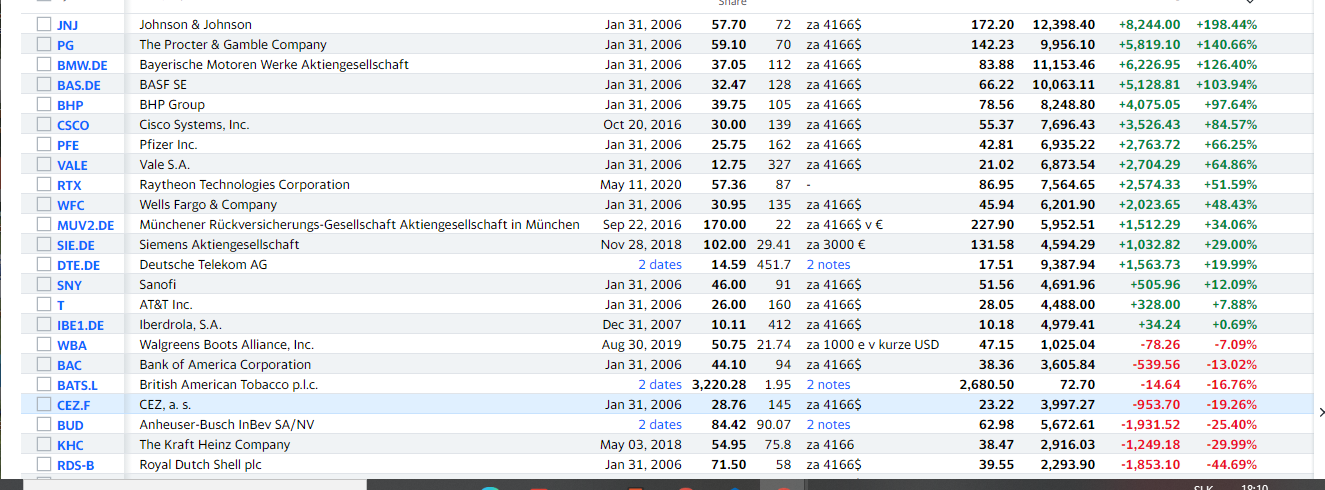The image size is (1325, 490).
Task: Open the SIE.DE ticker link
Action: 76,245
